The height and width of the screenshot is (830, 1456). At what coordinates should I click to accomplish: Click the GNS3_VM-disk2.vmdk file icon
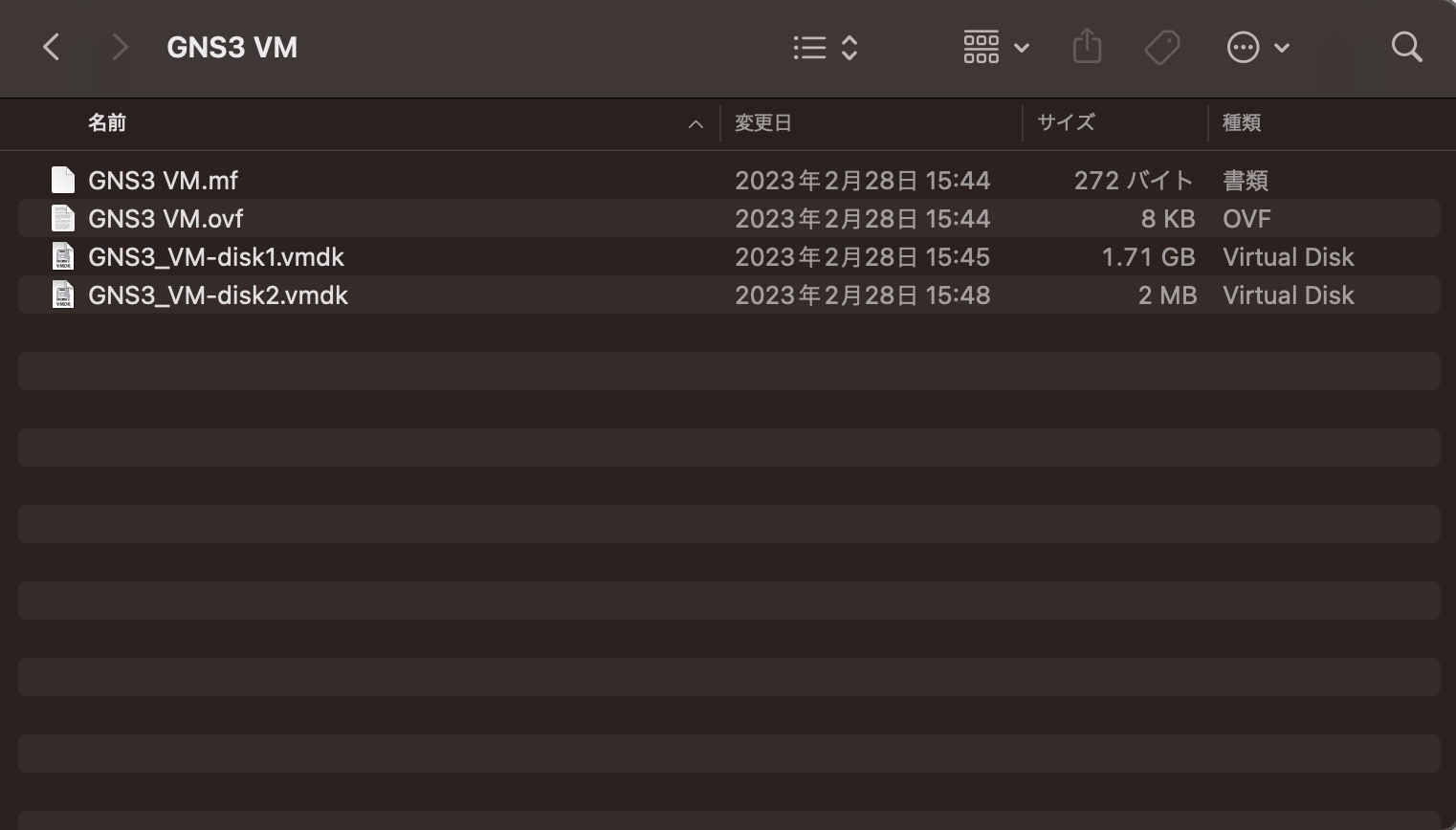coord(63,295)
